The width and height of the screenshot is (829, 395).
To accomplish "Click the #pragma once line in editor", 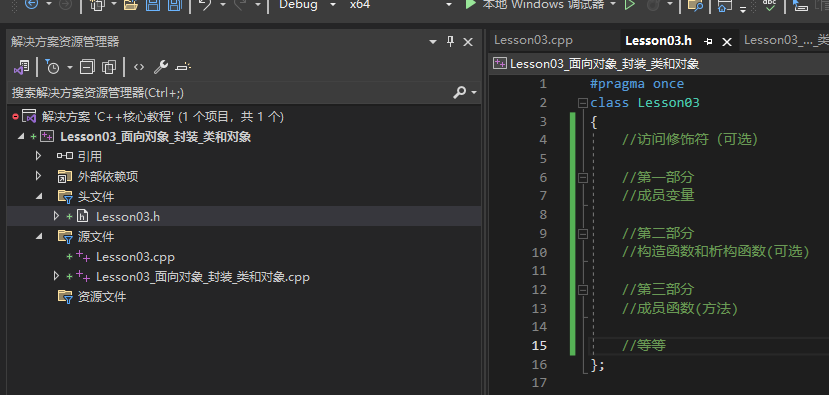I will click(x=637, y=84).
